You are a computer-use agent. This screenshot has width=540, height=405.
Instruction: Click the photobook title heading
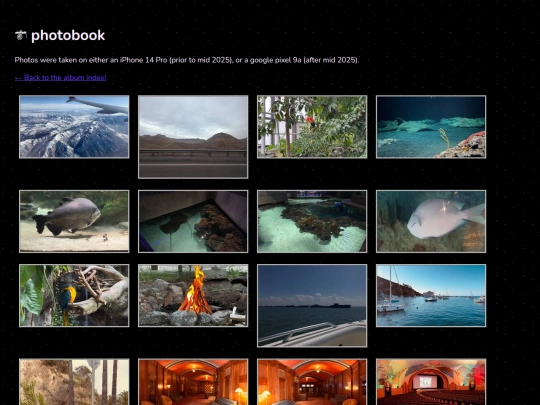68,35
